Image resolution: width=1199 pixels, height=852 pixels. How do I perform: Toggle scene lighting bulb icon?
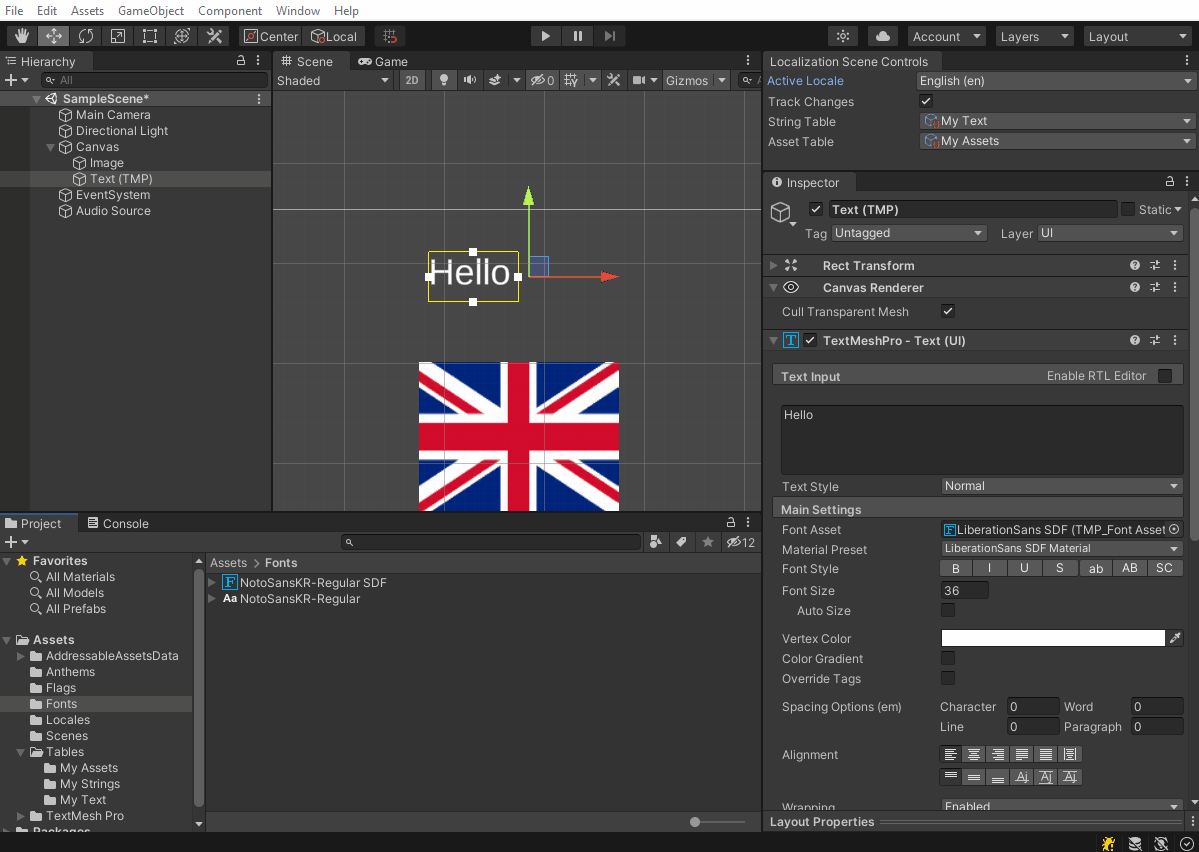tap(444, 81)
